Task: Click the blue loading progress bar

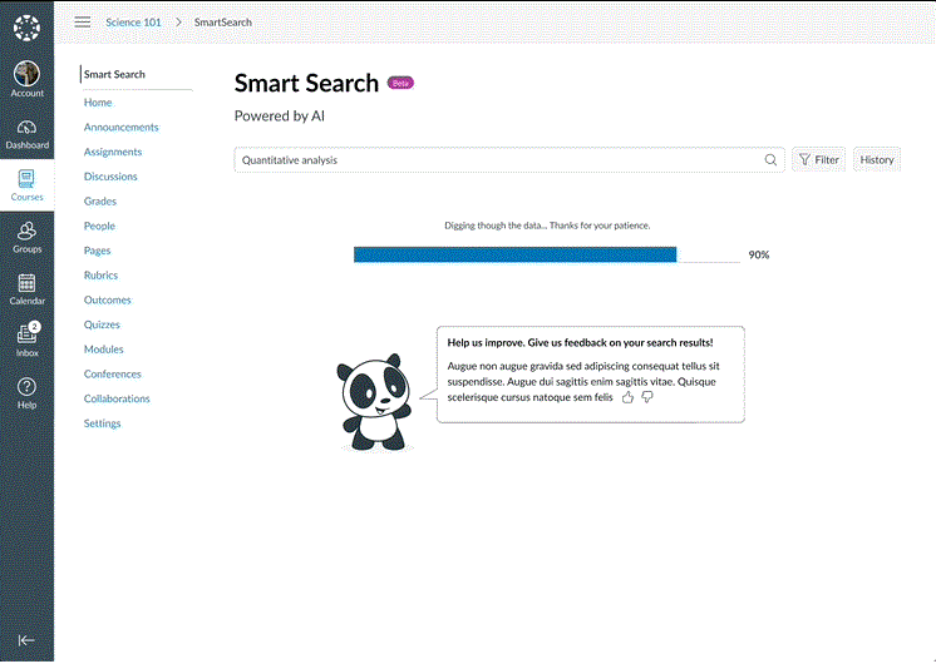Action: point(515,255)
